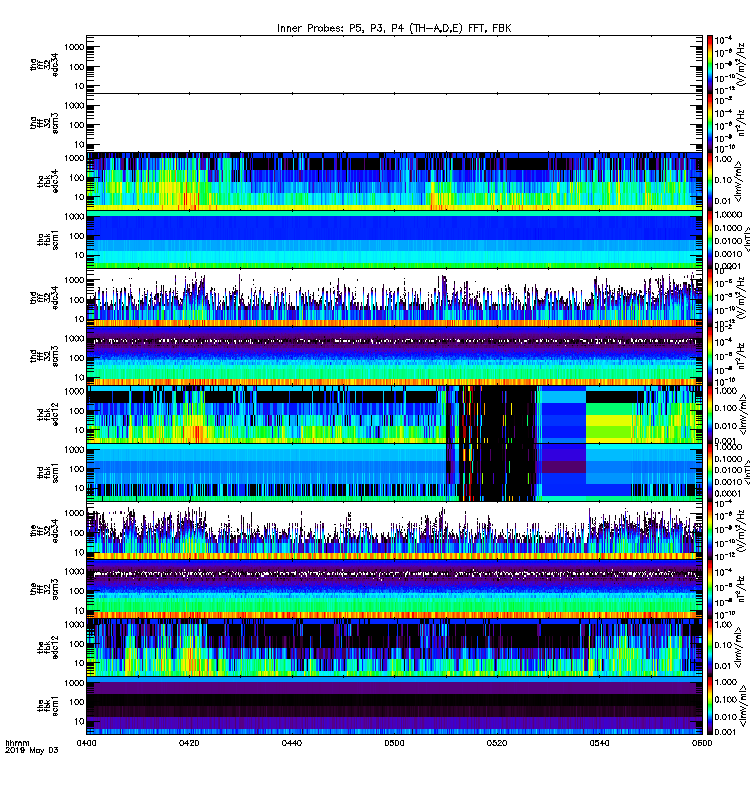Click the color bar beside tha fbk edc34 panel
Viewport: 750px width, 800px height.
click(710, 181)
